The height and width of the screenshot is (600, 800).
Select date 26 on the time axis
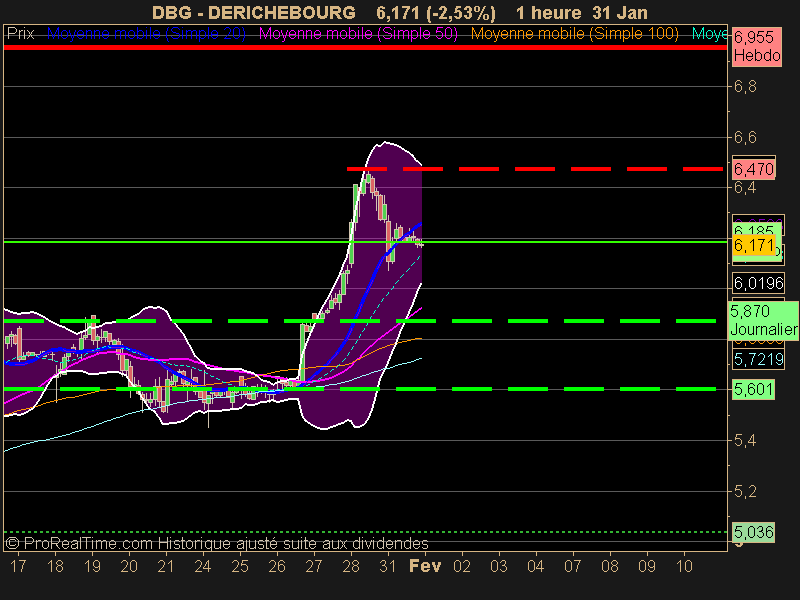click(277, 566)
